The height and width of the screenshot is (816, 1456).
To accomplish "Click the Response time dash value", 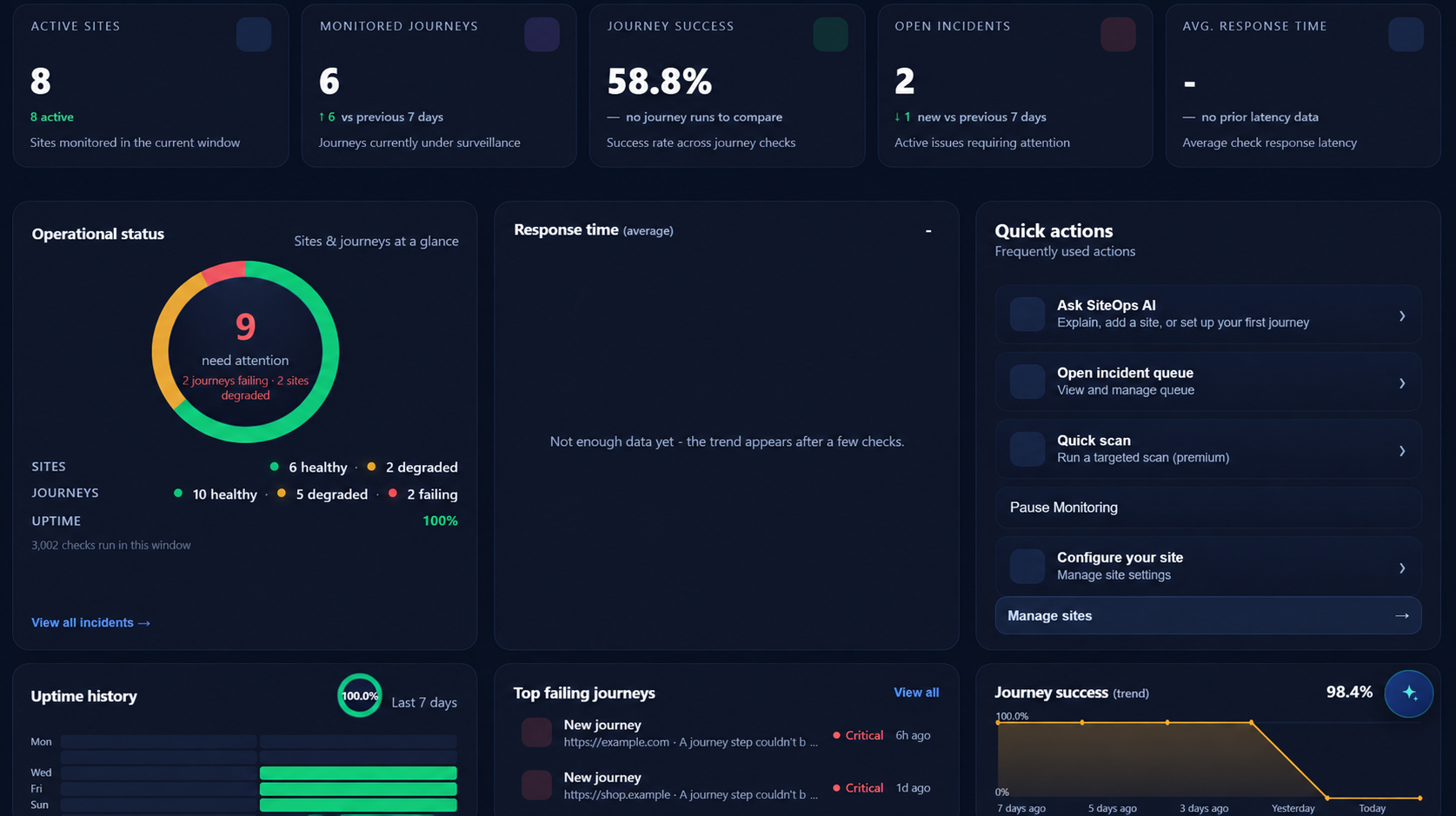I will point(928,230).
